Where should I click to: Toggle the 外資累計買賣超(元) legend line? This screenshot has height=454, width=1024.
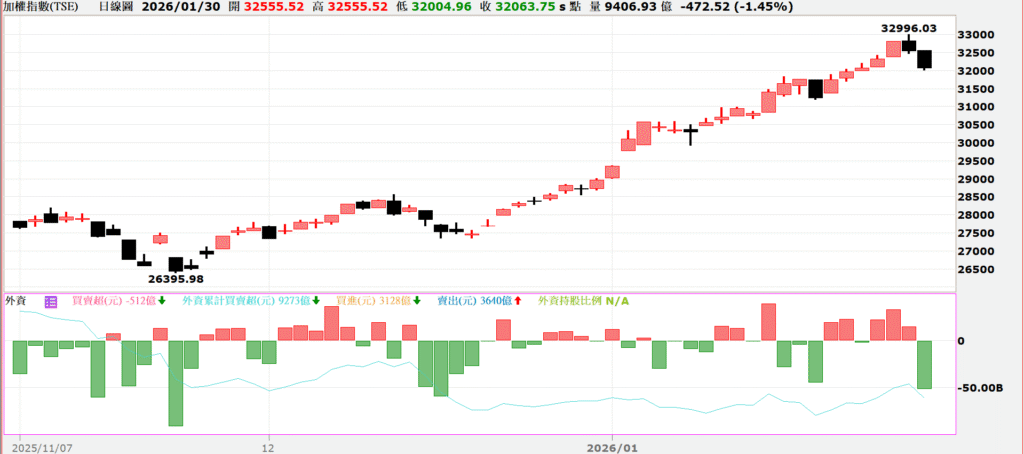tap(226, 301)
